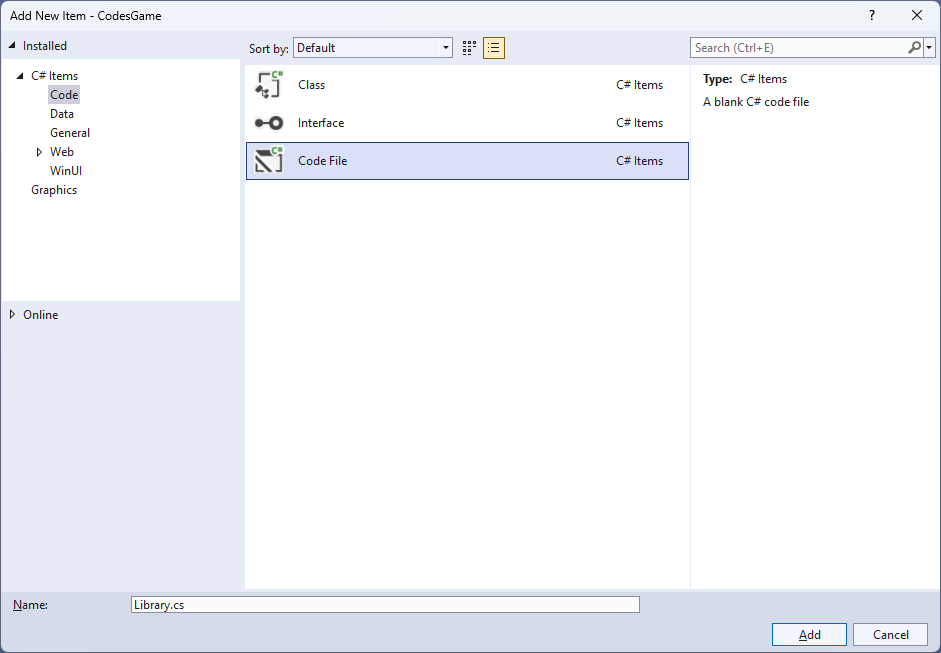Choose the WinUI category
This screenshot has height=653, width=941.
coord(66,171)
